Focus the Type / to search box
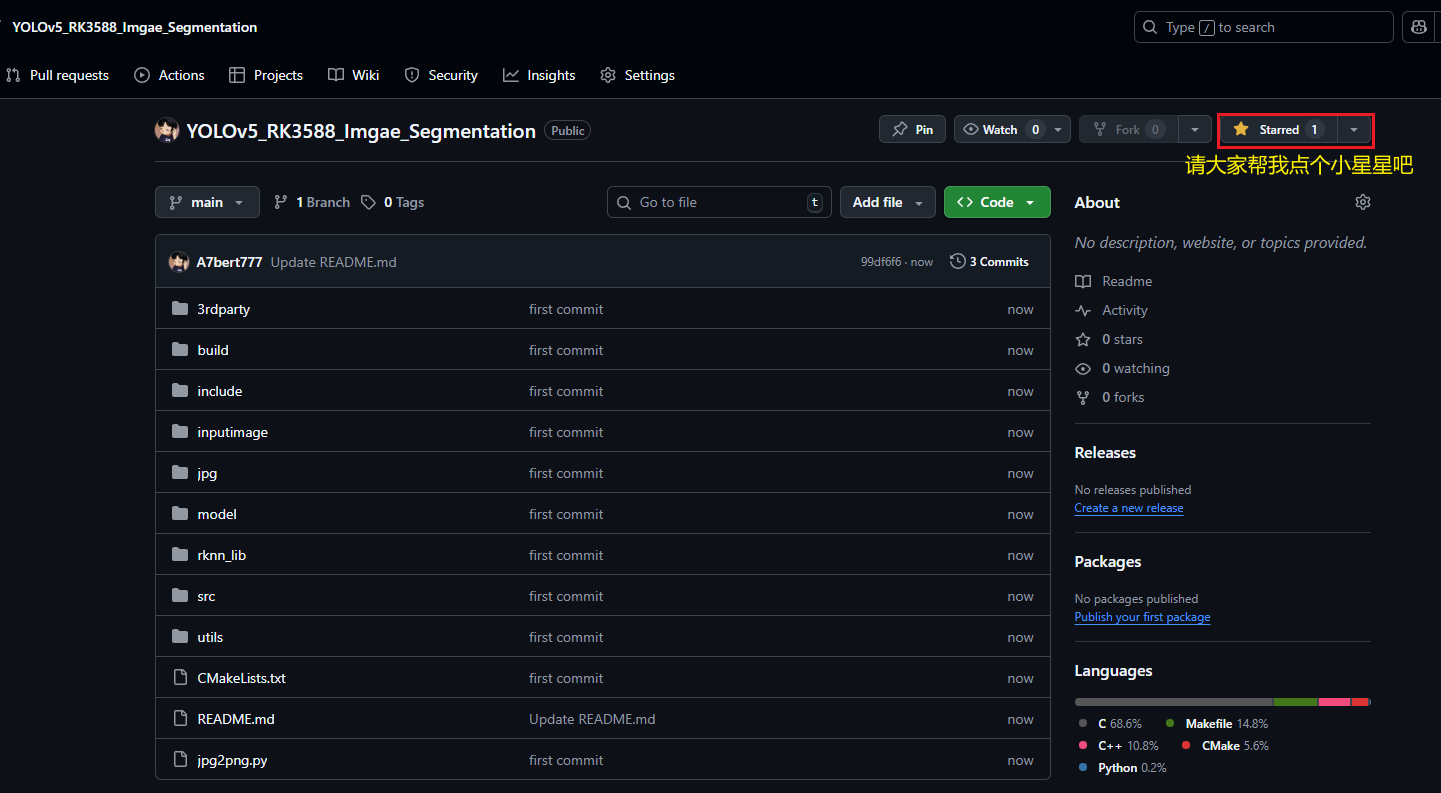Viewport: 1441px width, 793px height. tap(1264, 27)
